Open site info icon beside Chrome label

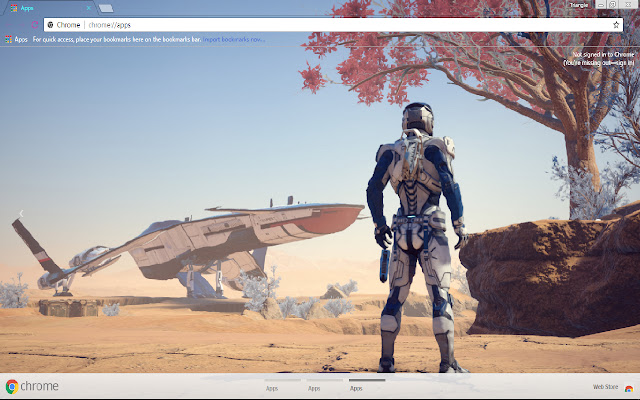coord(51,25)
